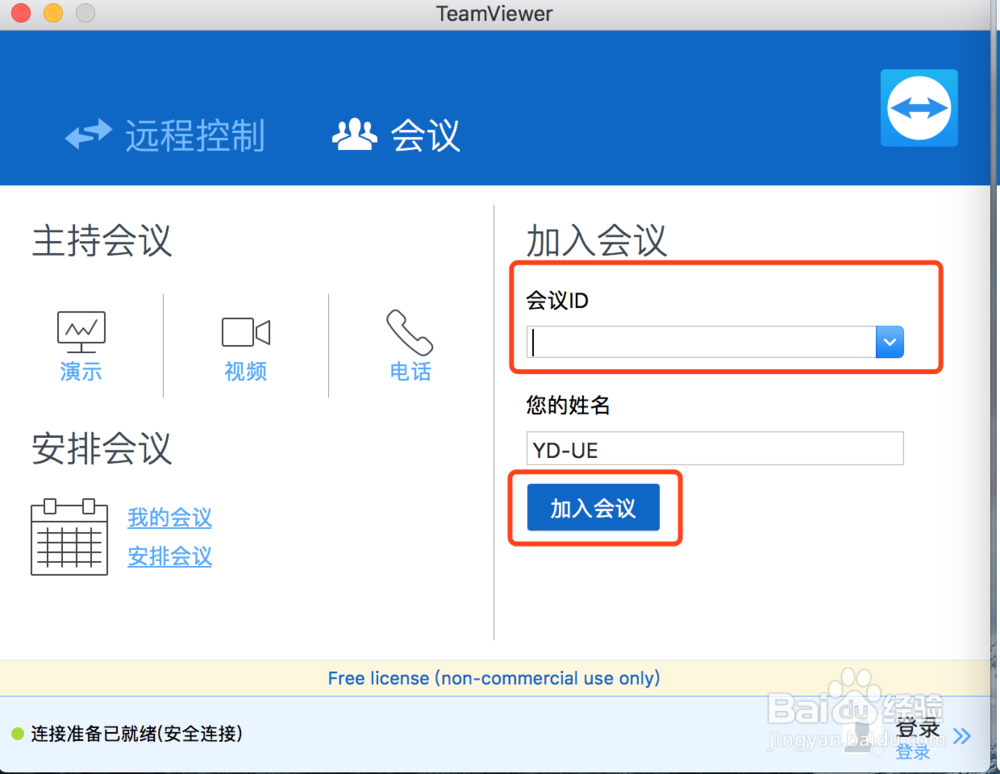
Task: Start a phone conference via the 电话 icon
Action: (x=410, y=331)
